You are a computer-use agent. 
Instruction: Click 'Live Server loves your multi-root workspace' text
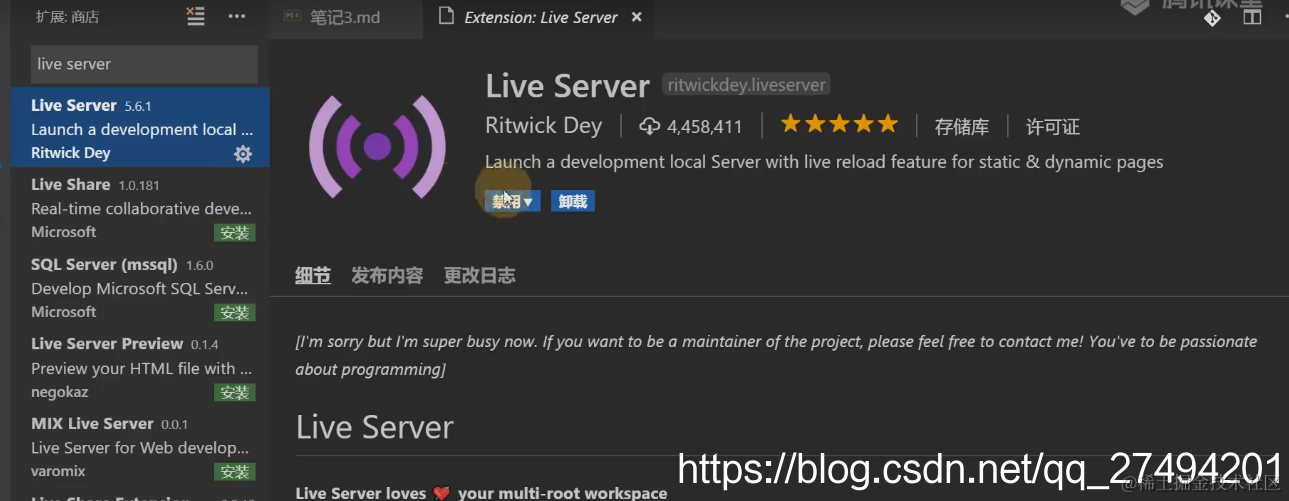pyautogui.click(x=481, y=493)
